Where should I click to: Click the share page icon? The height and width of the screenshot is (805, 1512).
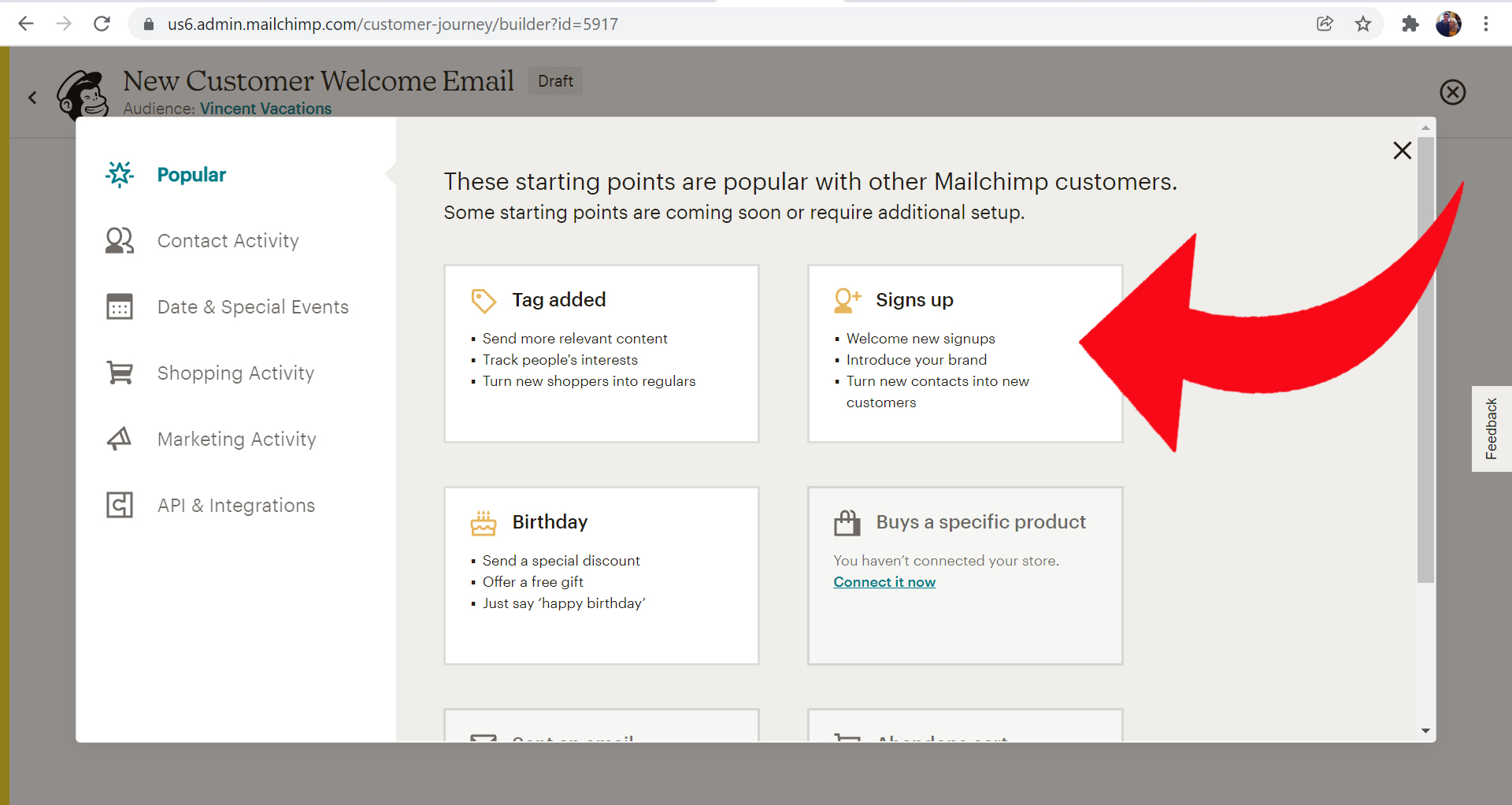1325,24
